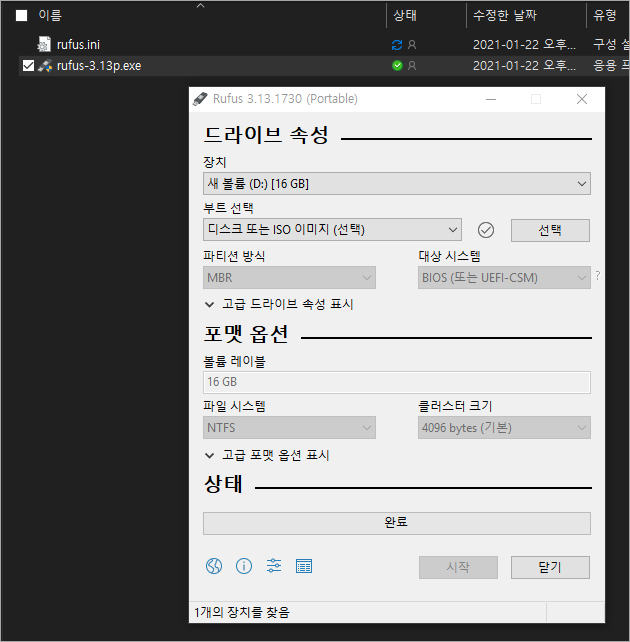
Task: Expand 고급 드라이브 속성 표시 section
Action: (x=279, y=304)
